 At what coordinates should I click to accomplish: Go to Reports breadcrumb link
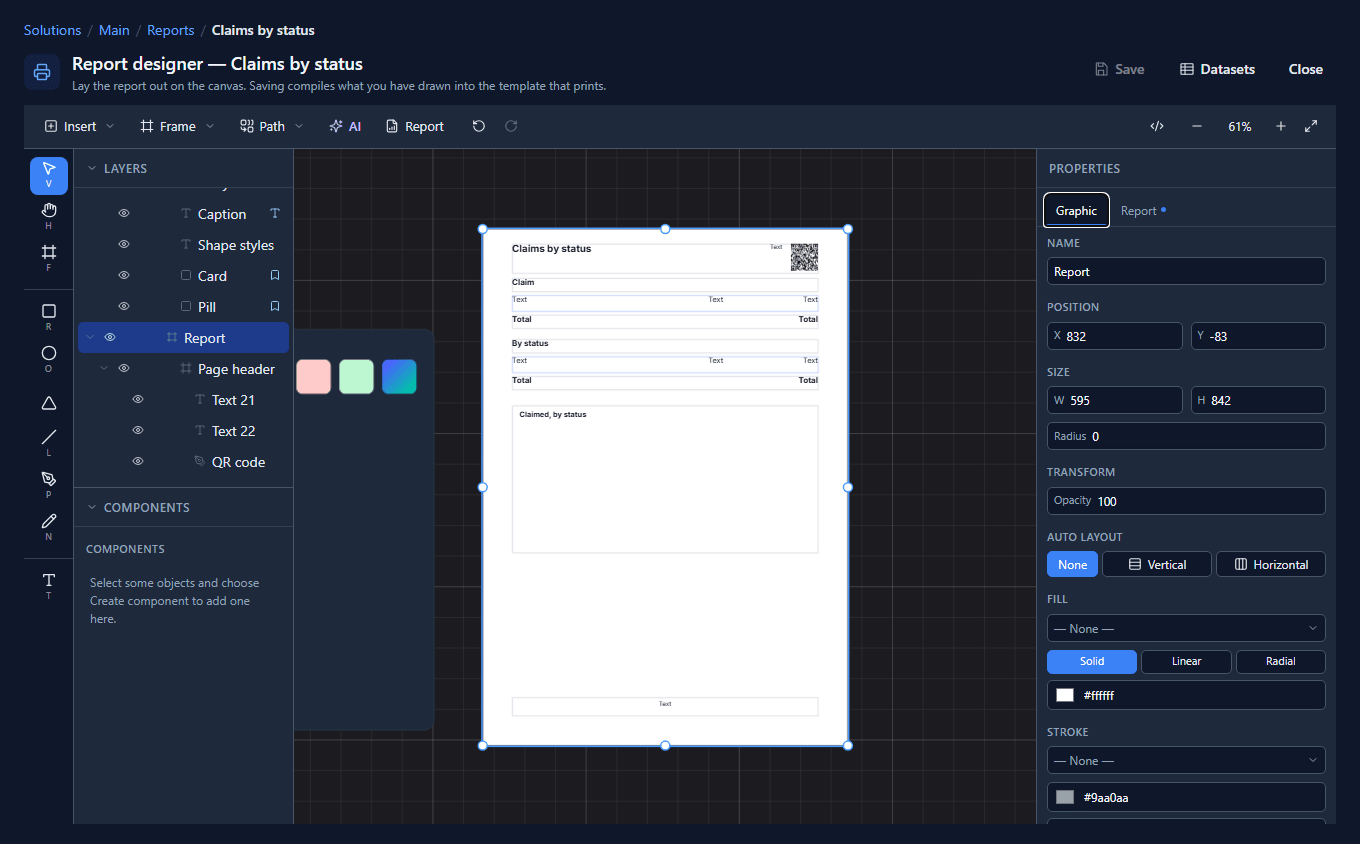171,30
